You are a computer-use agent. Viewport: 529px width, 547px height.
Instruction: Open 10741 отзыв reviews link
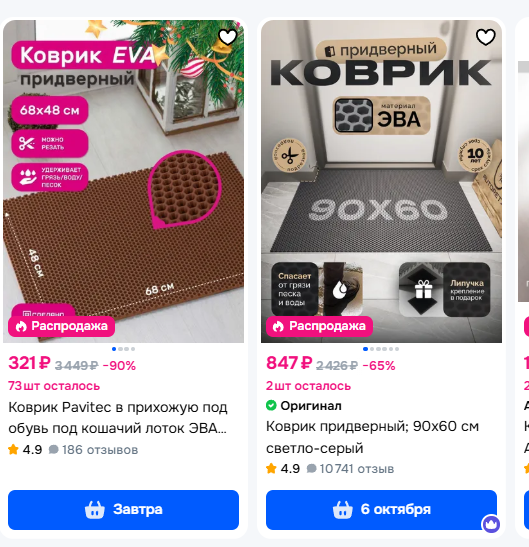350,469
